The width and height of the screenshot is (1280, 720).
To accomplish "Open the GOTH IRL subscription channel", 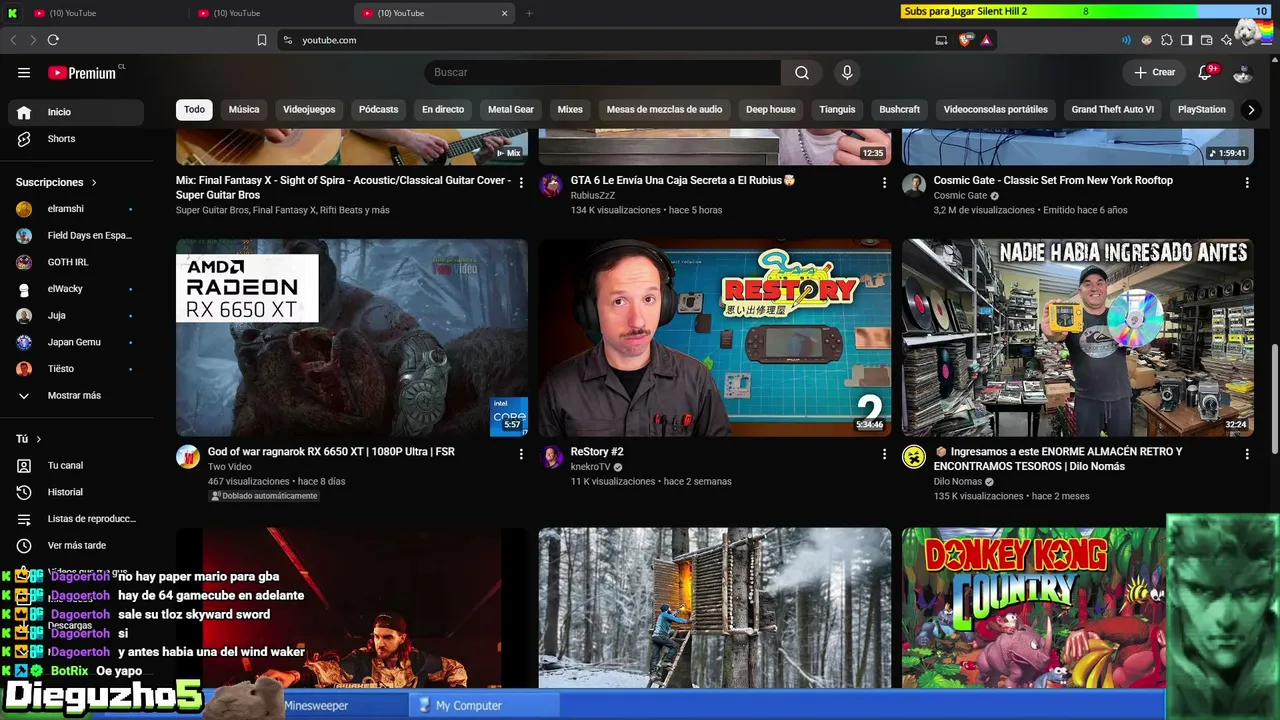I will click(x=76, y=262).
